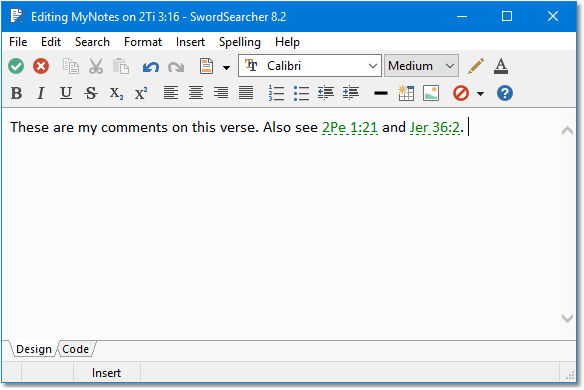Insert a numbered list
The width and height of the screenshot is (584, 390).
coord(276,93)
